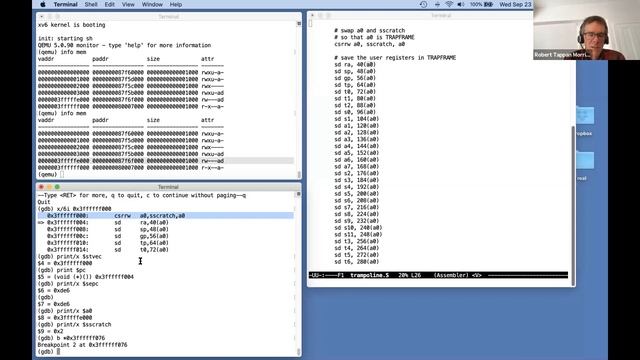Click 'xv6 kernel is booting' text
This screenshot has height=360, width=640.
click(71, 25)
